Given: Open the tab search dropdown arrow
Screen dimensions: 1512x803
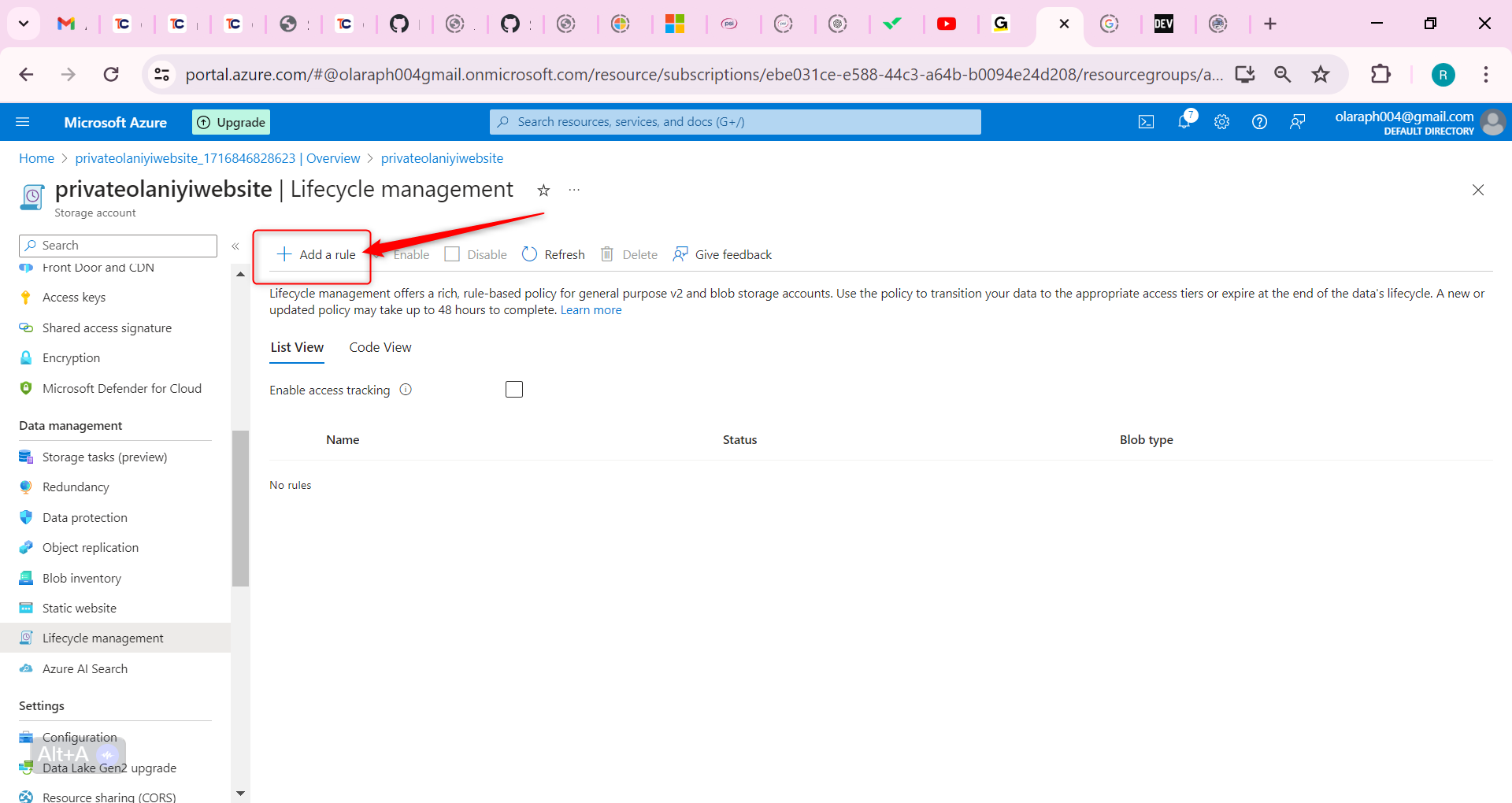Looking at the screenshot, I should [x=24, y=24].
